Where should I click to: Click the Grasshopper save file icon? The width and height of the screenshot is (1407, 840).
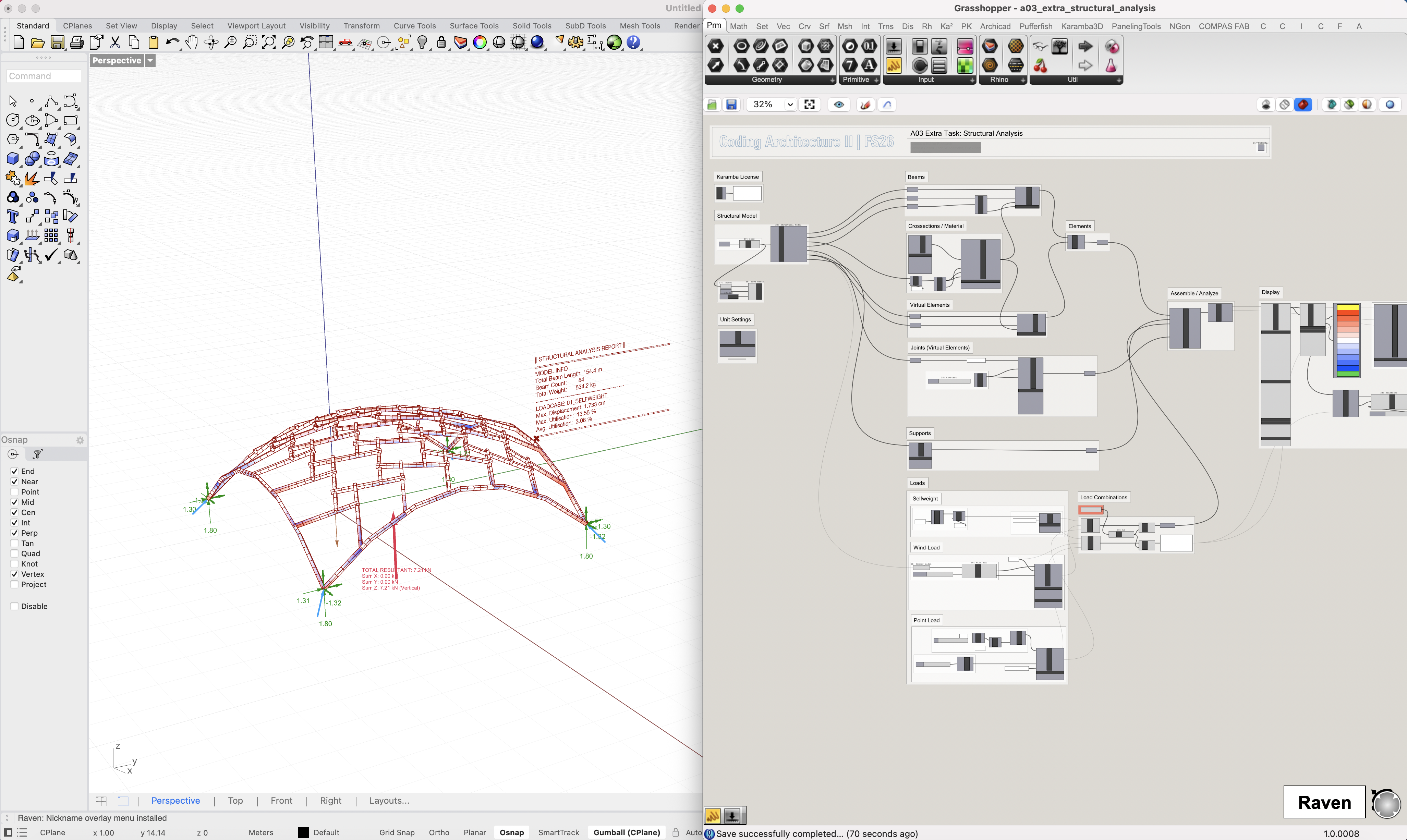coord(731,105)
